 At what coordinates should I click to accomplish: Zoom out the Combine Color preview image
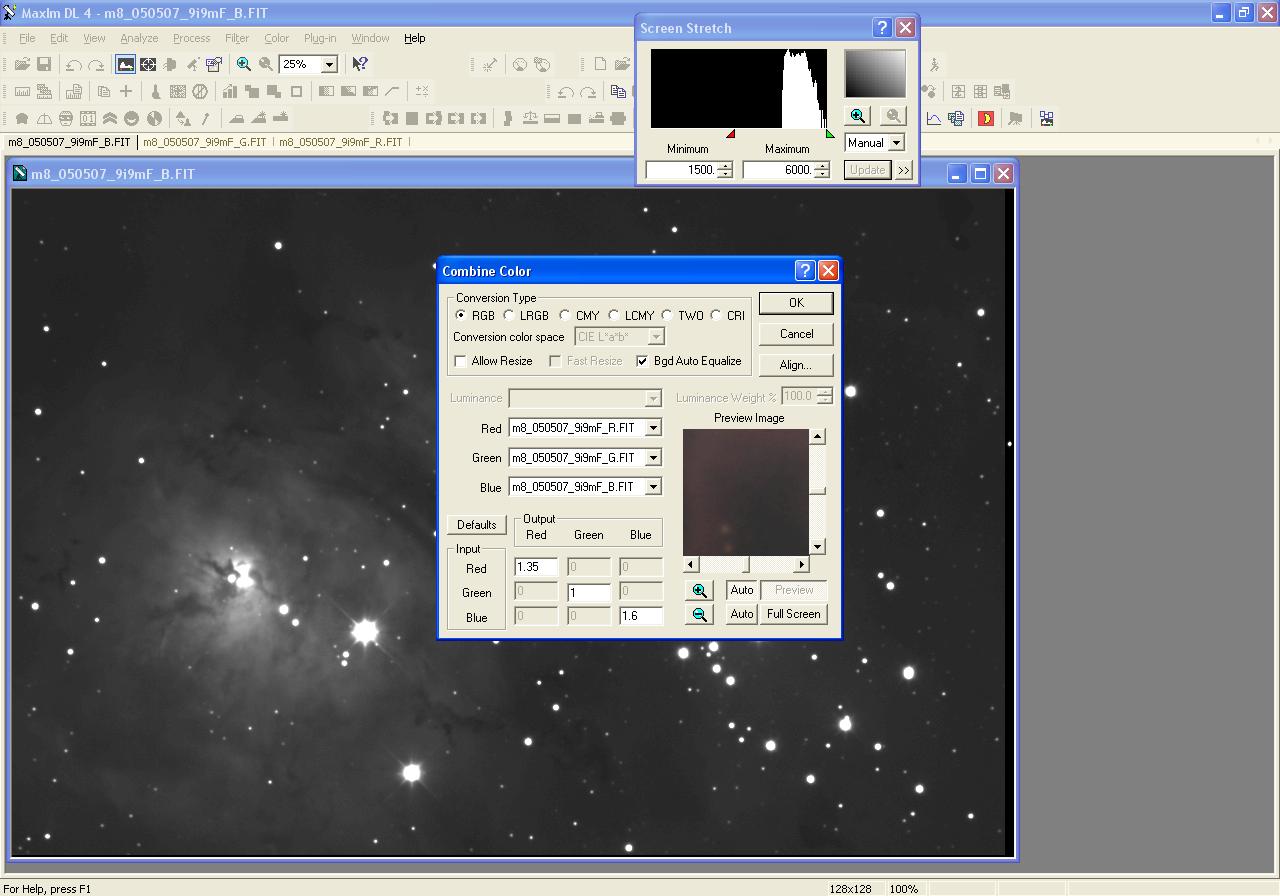[x=700, y=614]
